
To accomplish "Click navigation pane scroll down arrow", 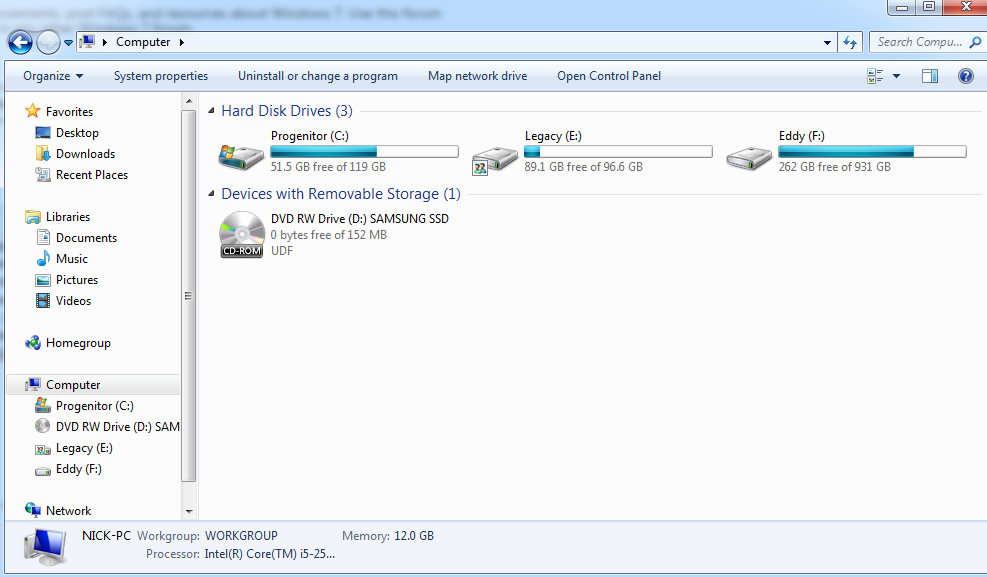I will coord(189,512).
